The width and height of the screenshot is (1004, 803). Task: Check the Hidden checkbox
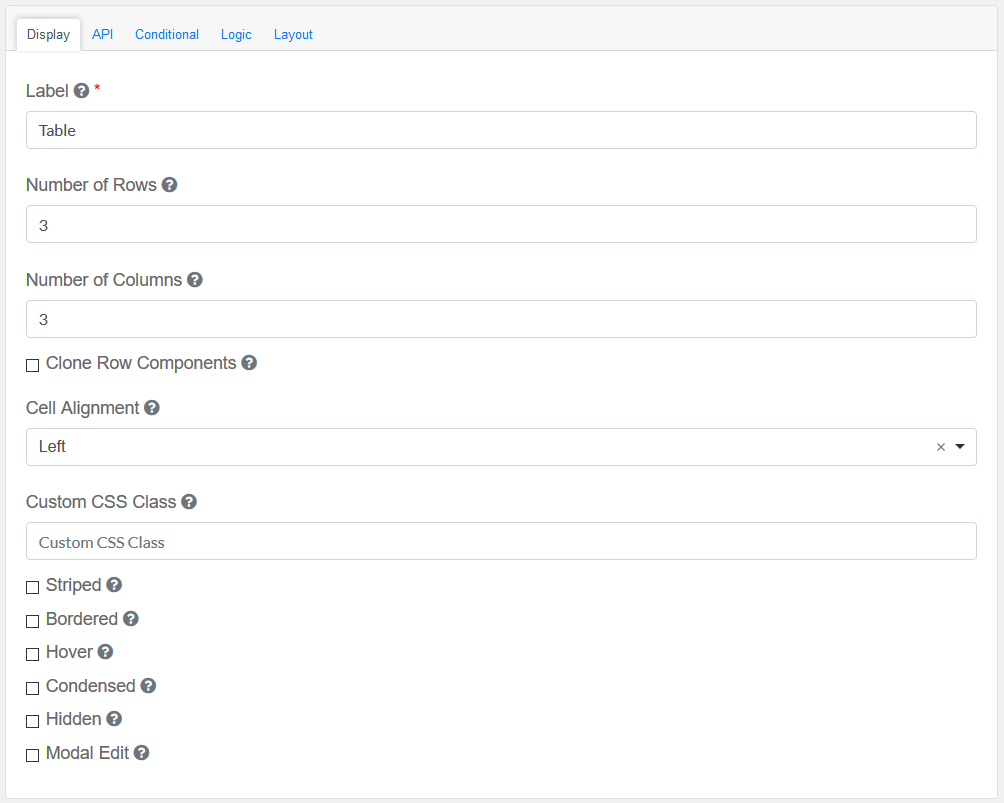click(33, 721)
